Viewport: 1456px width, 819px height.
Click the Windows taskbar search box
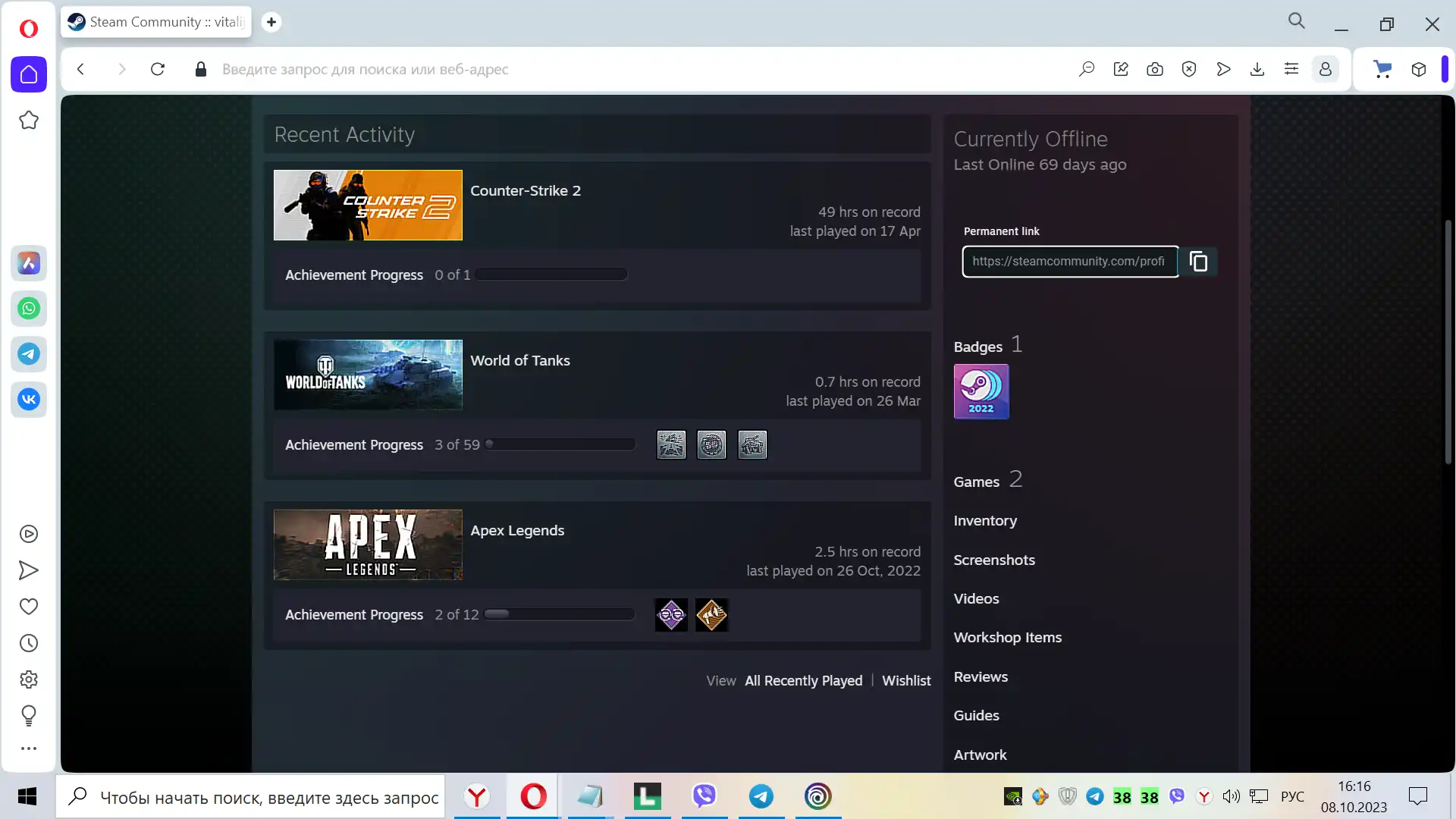pyautogui.click(x=250, y=797)
